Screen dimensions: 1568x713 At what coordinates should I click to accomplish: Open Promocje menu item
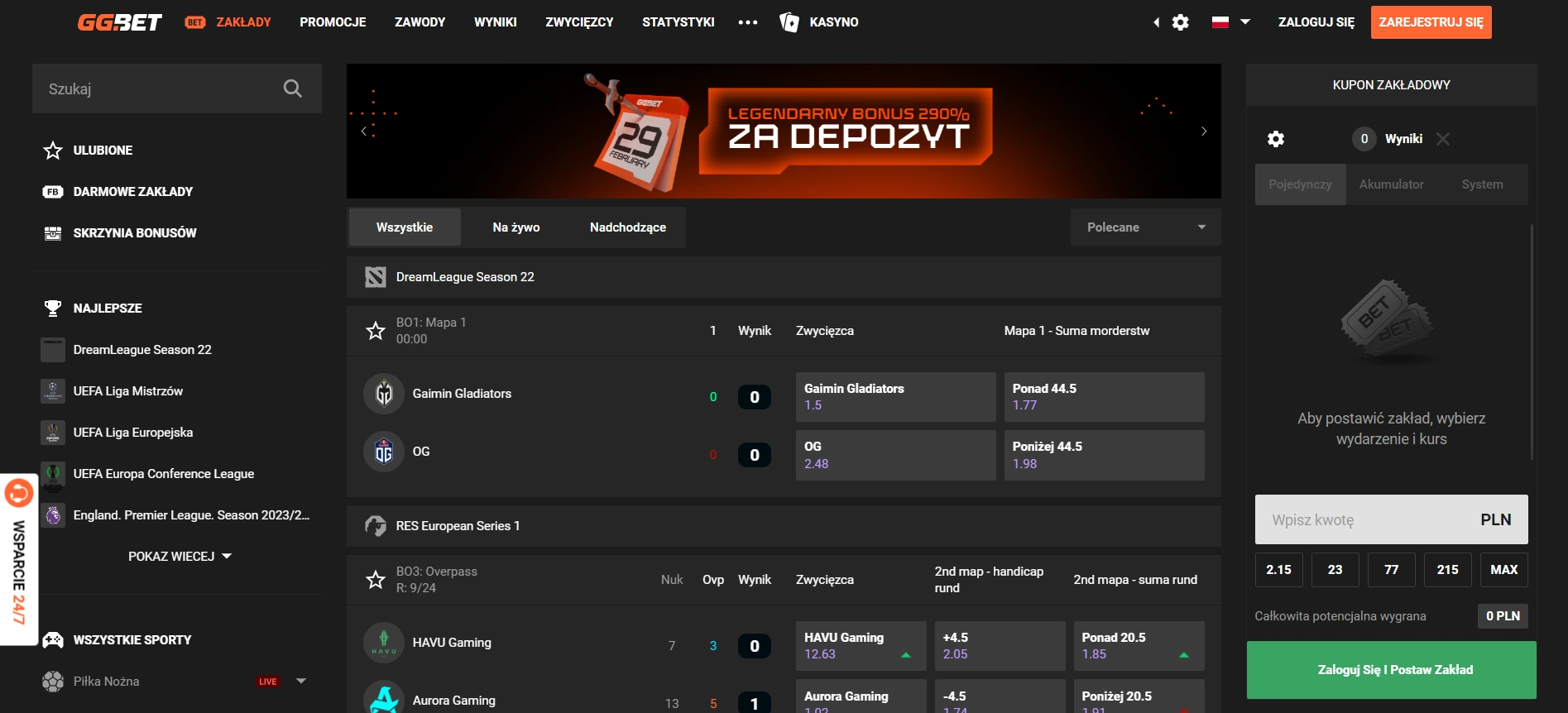click(333, 22)
